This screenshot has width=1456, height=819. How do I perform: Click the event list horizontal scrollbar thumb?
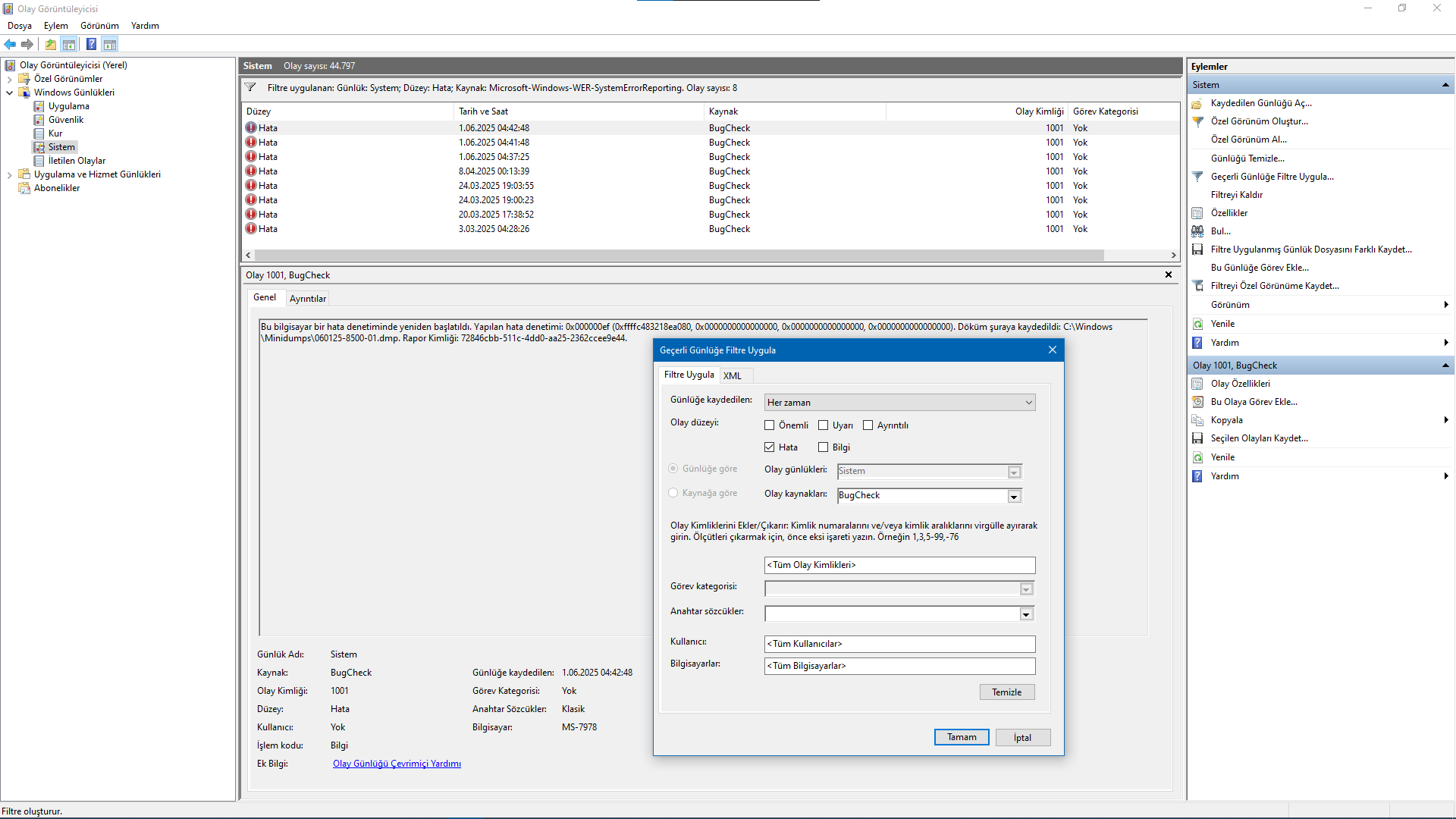pos(679,256)
